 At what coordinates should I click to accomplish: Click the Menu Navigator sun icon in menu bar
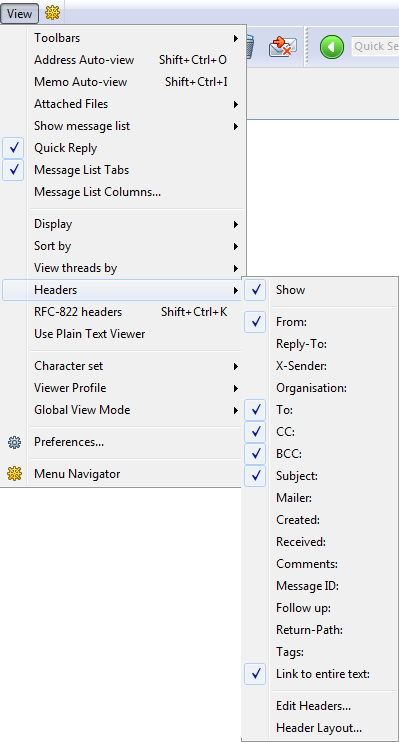tap(52, 13)
